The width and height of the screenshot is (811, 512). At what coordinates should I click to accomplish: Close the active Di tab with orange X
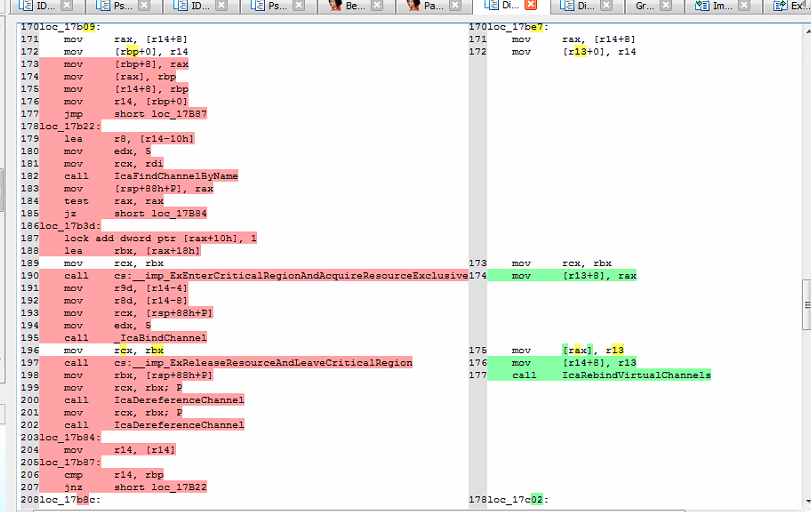coord(532,7)
